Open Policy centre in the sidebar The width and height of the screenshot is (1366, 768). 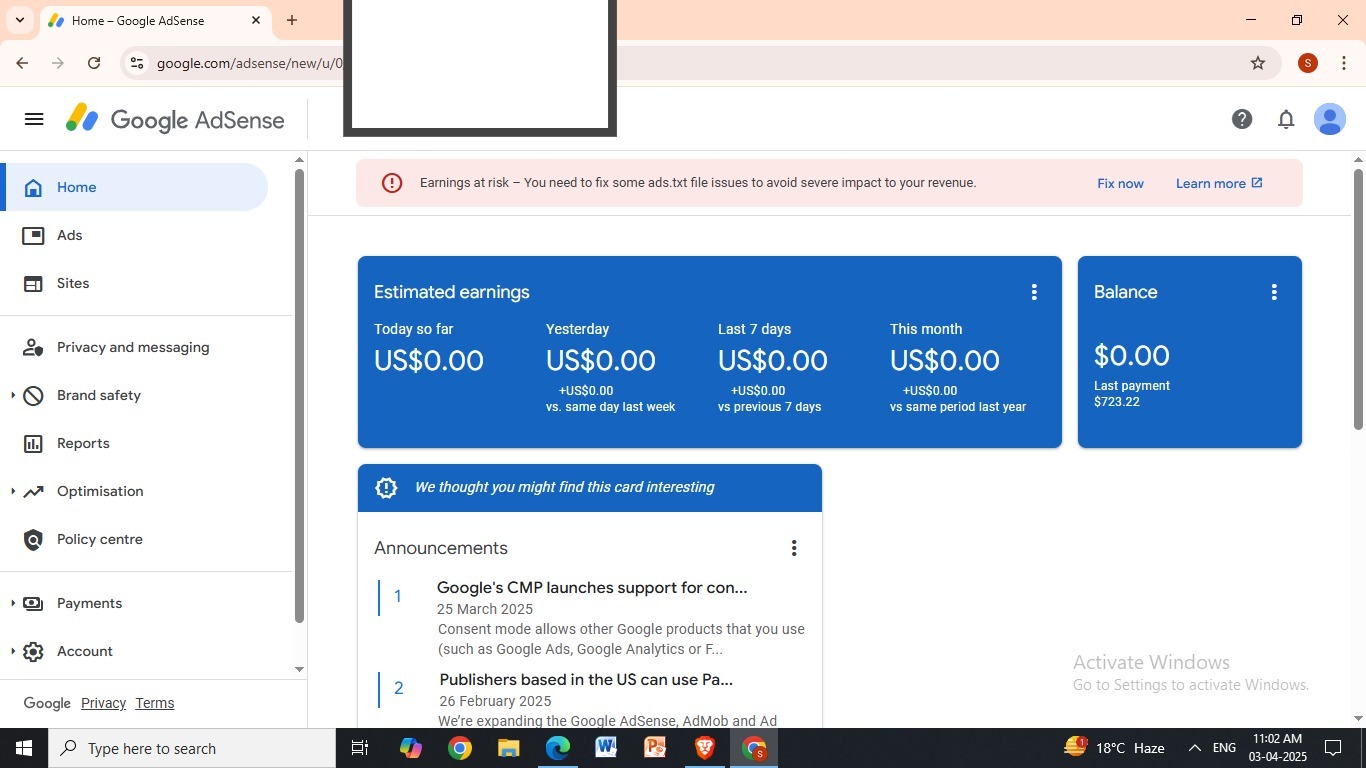(x=134, y=539)
